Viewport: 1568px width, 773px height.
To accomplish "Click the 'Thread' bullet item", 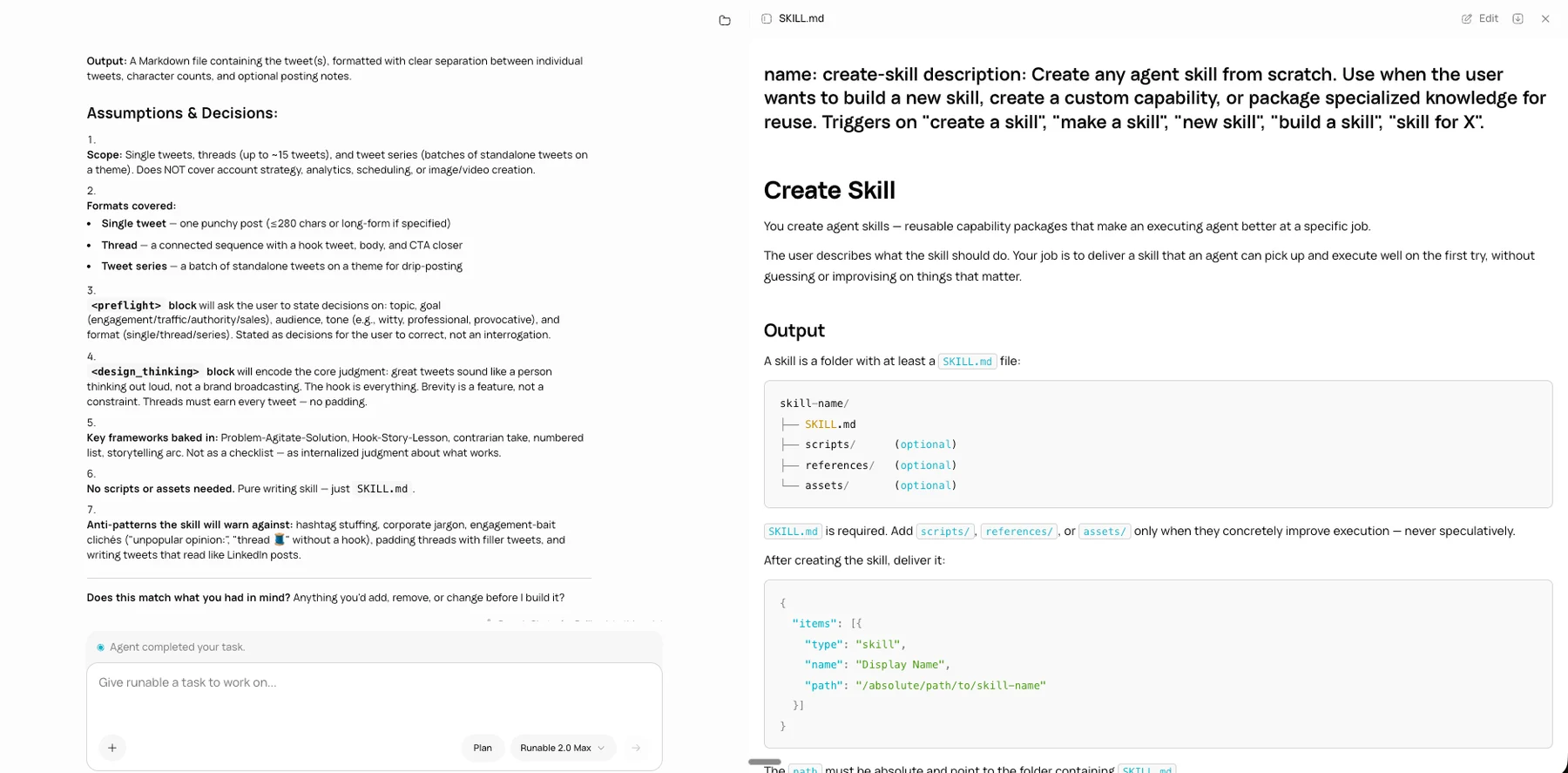I will click(x=282, y=245).
